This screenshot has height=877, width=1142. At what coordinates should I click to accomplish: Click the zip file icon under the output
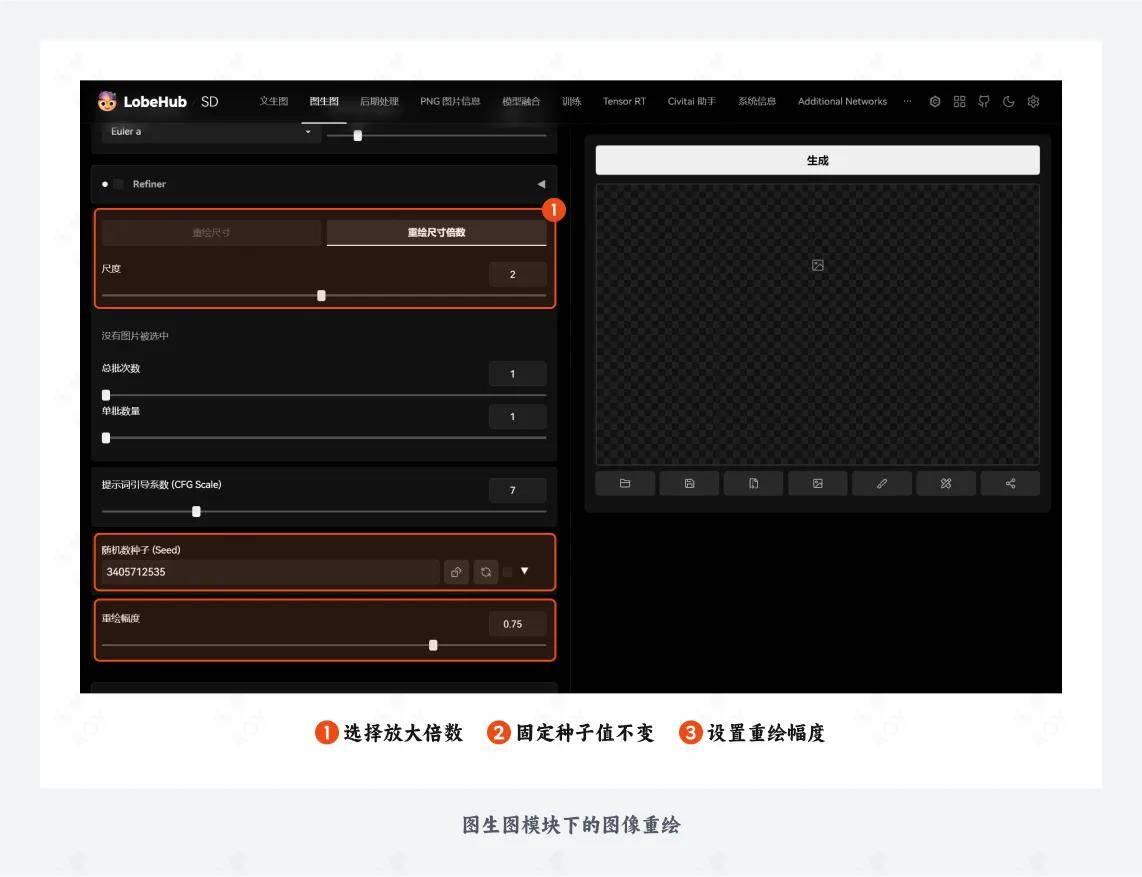(754, 484)
